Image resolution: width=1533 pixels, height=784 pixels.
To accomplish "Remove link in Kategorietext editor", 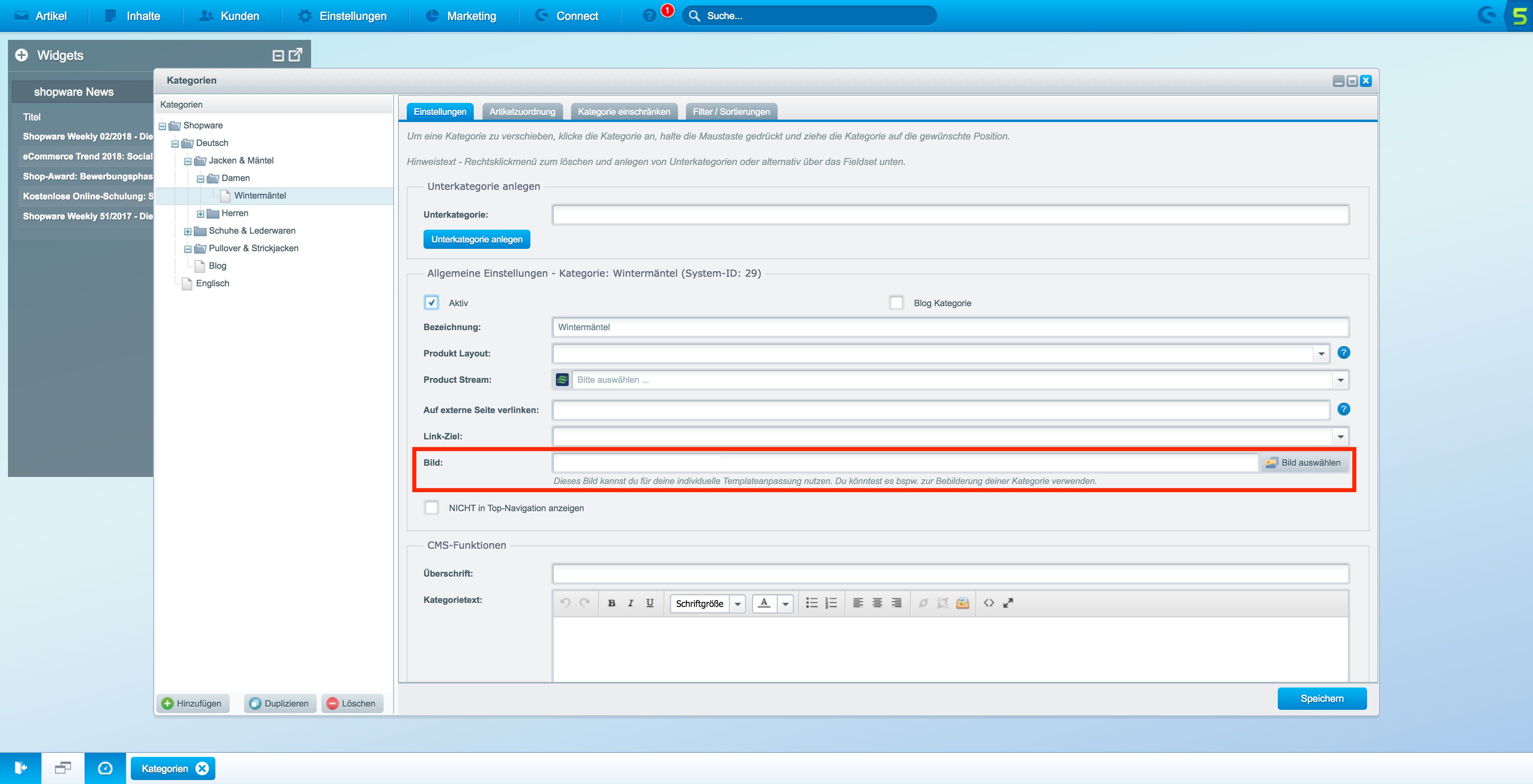I will 943,603.
